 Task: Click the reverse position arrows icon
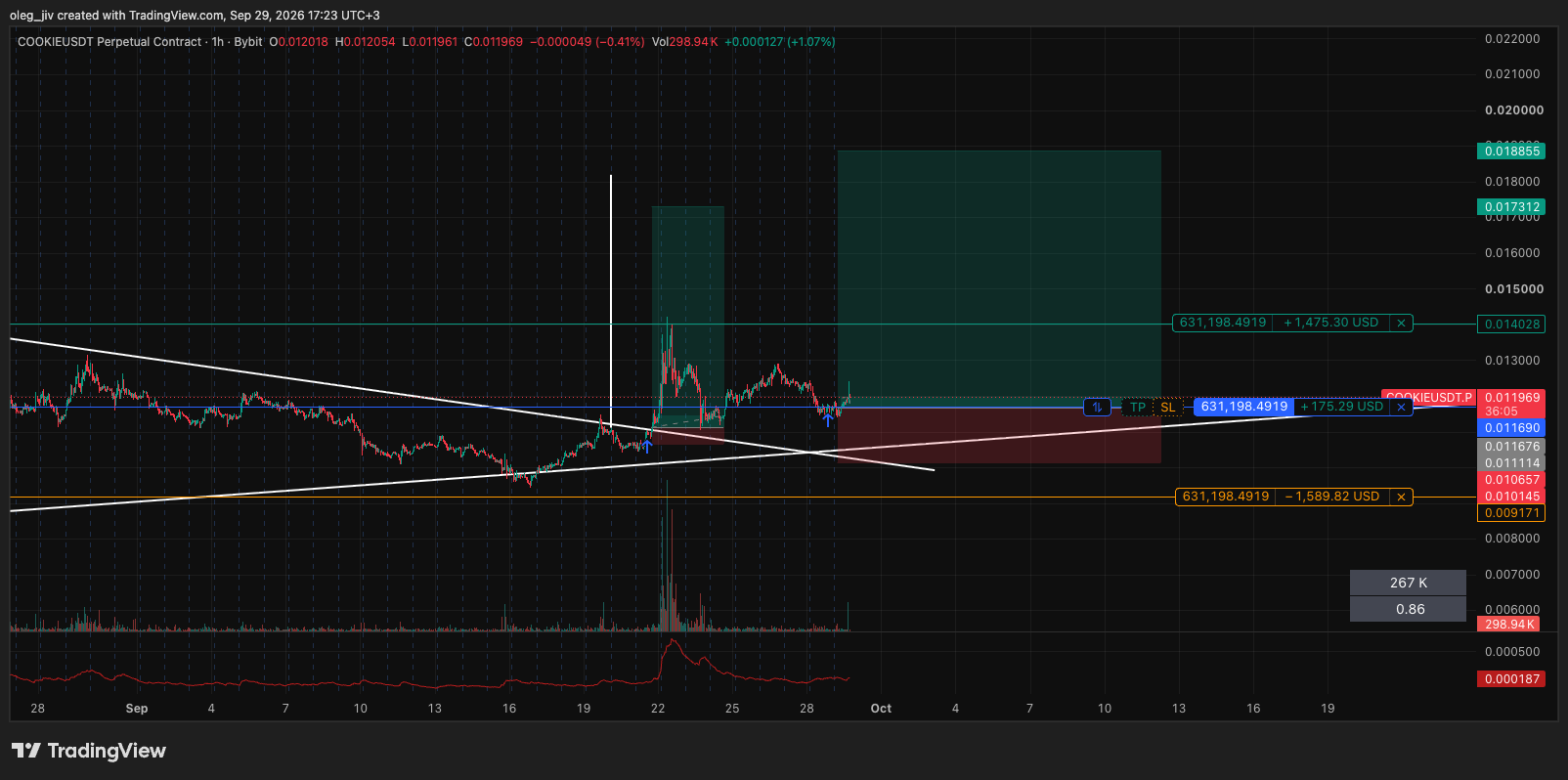[1098, 407]
